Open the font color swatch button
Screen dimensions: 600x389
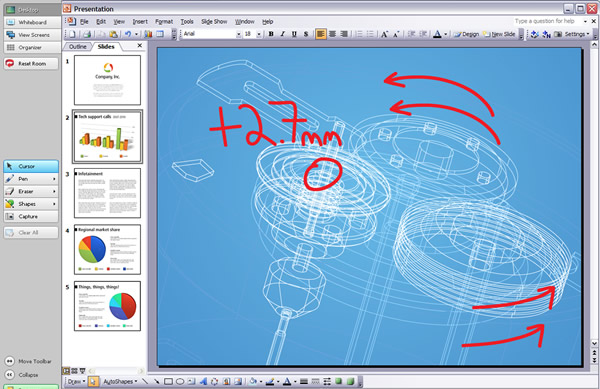click(437, 34)
